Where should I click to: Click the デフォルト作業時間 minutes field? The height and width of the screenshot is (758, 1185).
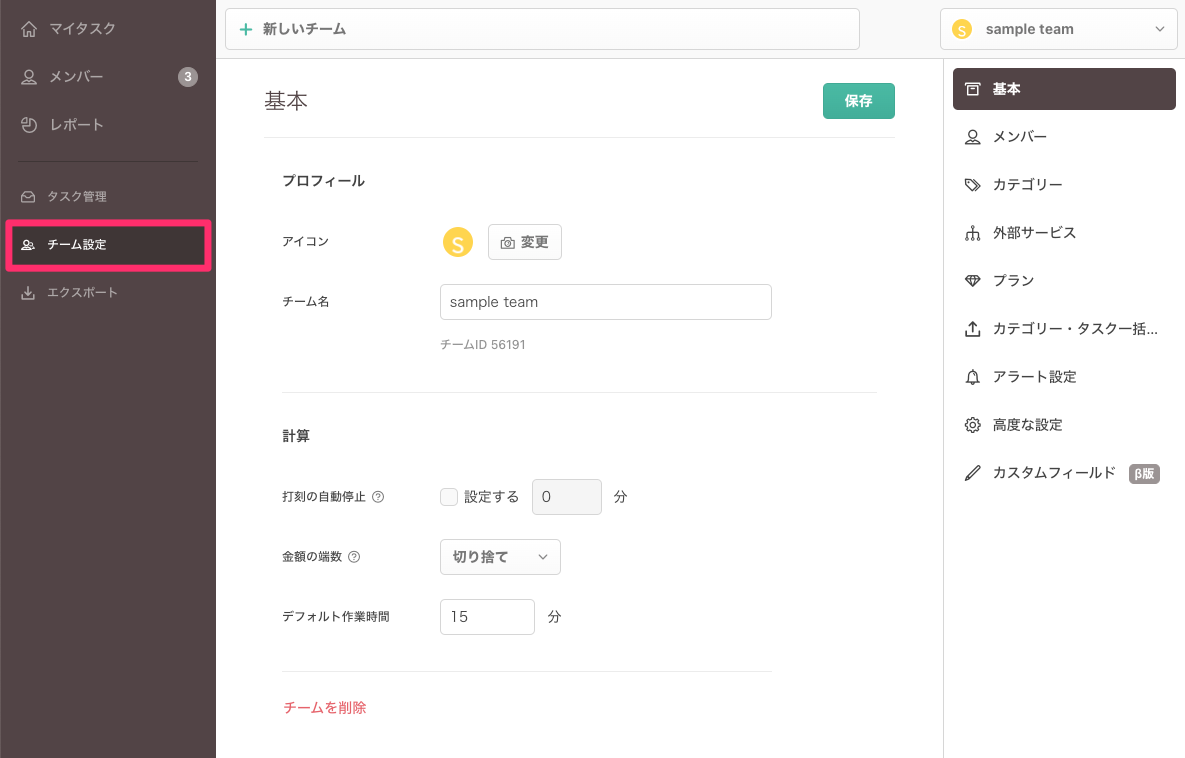click(x=487, y=617)
